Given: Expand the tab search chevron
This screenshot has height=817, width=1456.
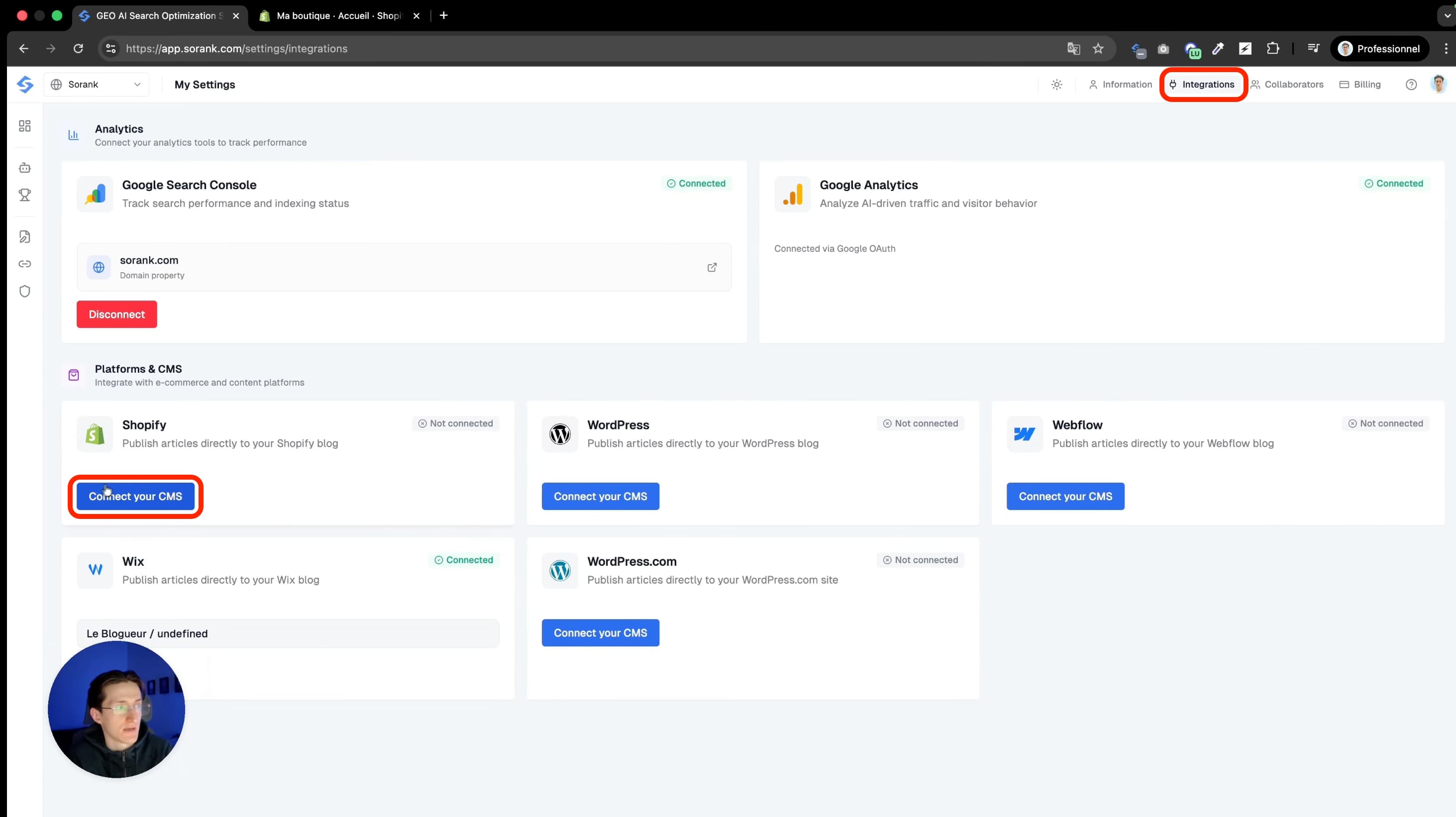Looking at the screenshot, I should 1446,15.
